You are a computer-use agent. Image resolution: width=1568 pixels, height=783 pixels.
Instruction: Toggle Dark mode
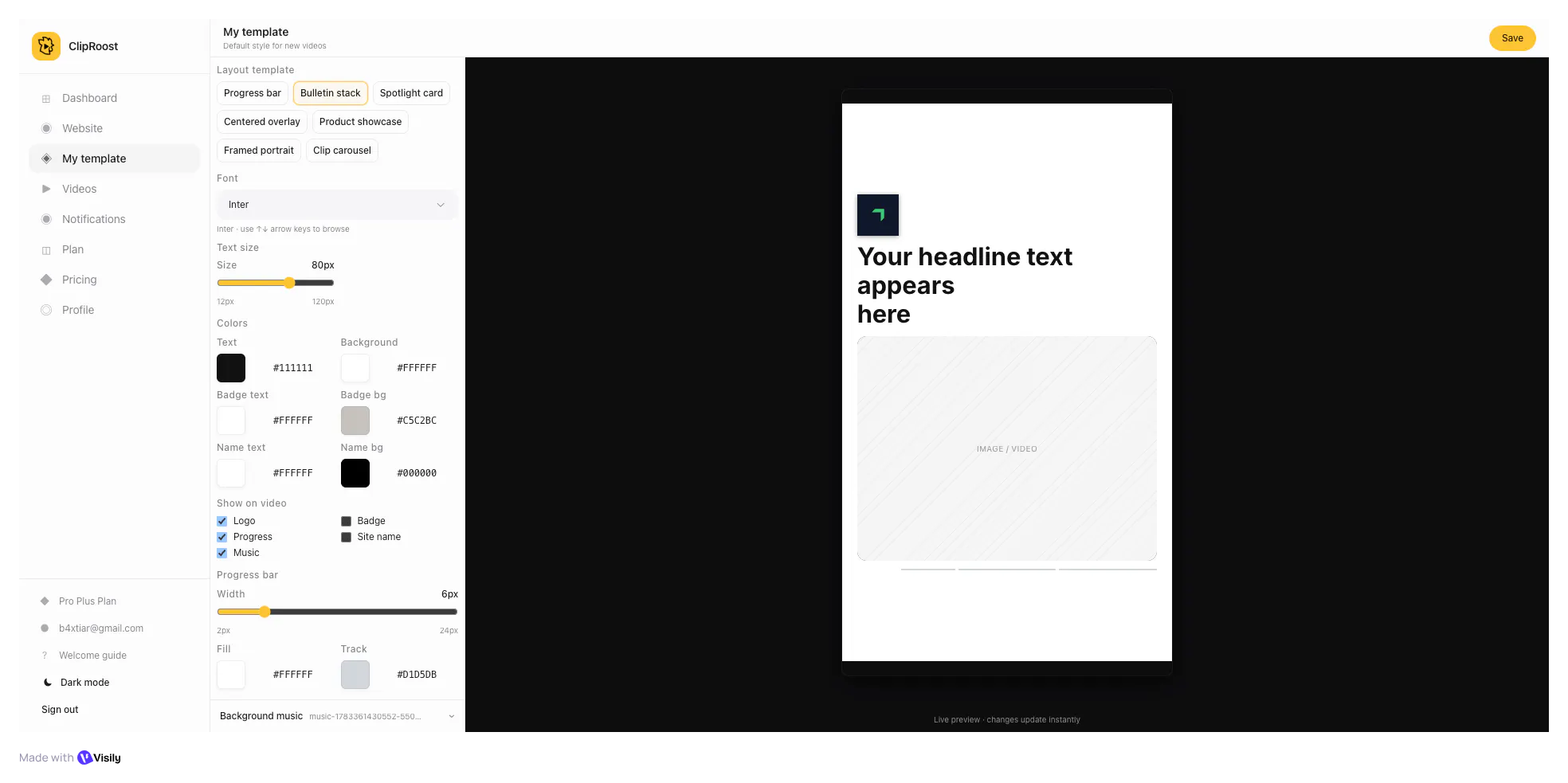pos(84,683)
